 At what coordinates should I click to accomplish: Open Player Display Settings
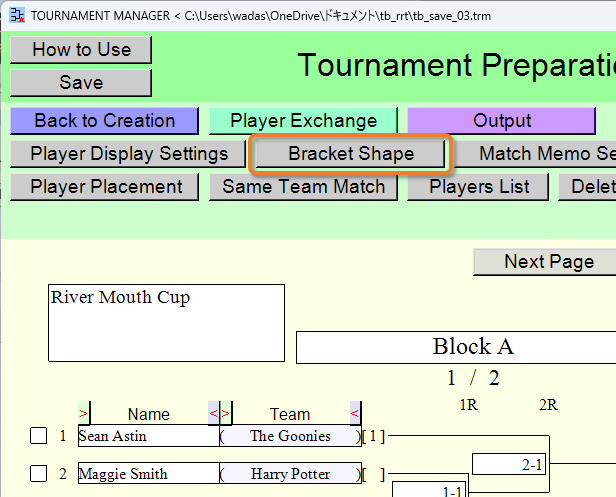(x=128, y=154)
